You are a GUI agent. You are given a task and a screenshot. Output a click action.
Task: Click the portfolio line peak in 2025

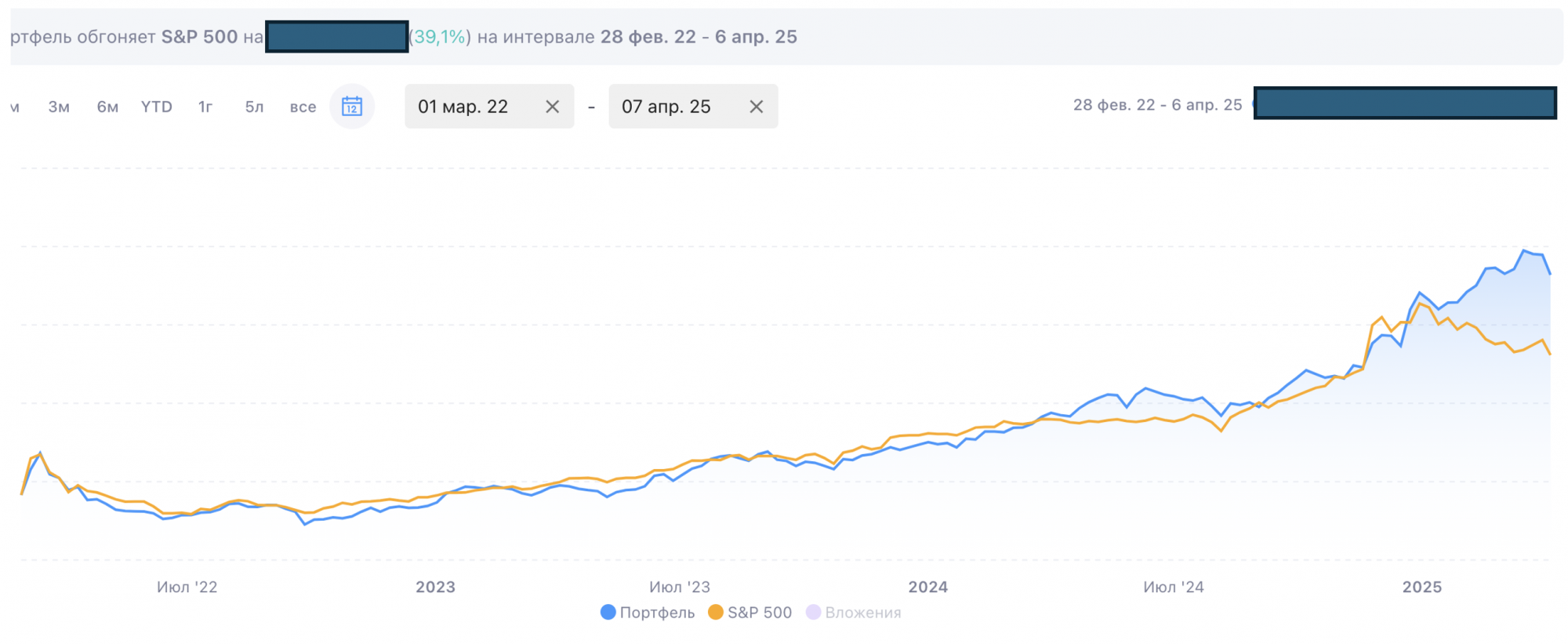(x=1524, y=251)
